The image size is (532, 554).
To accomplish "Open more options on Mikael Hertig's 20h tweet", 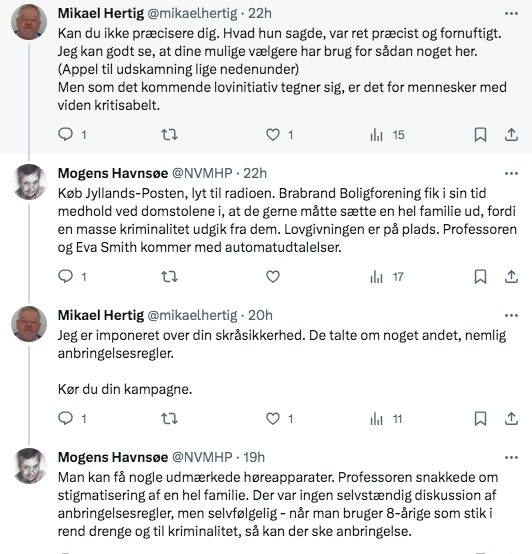I will [511, 316].
